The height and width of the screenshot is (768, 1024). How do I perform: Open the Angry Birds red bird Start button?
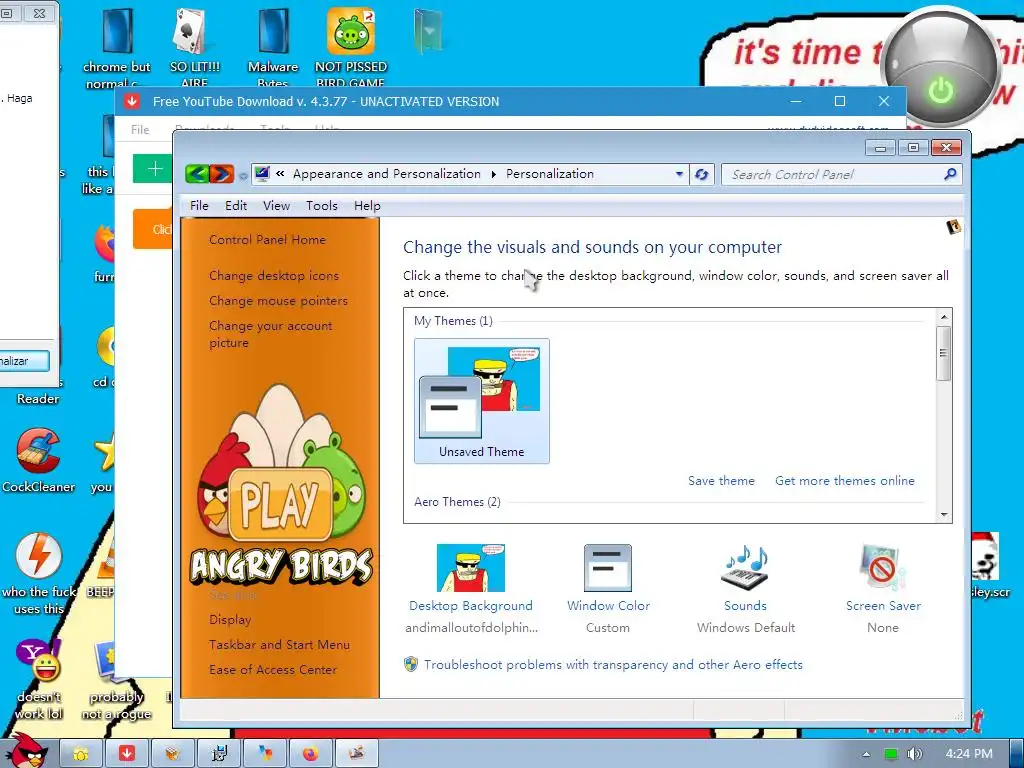click(x=25, y=751)
